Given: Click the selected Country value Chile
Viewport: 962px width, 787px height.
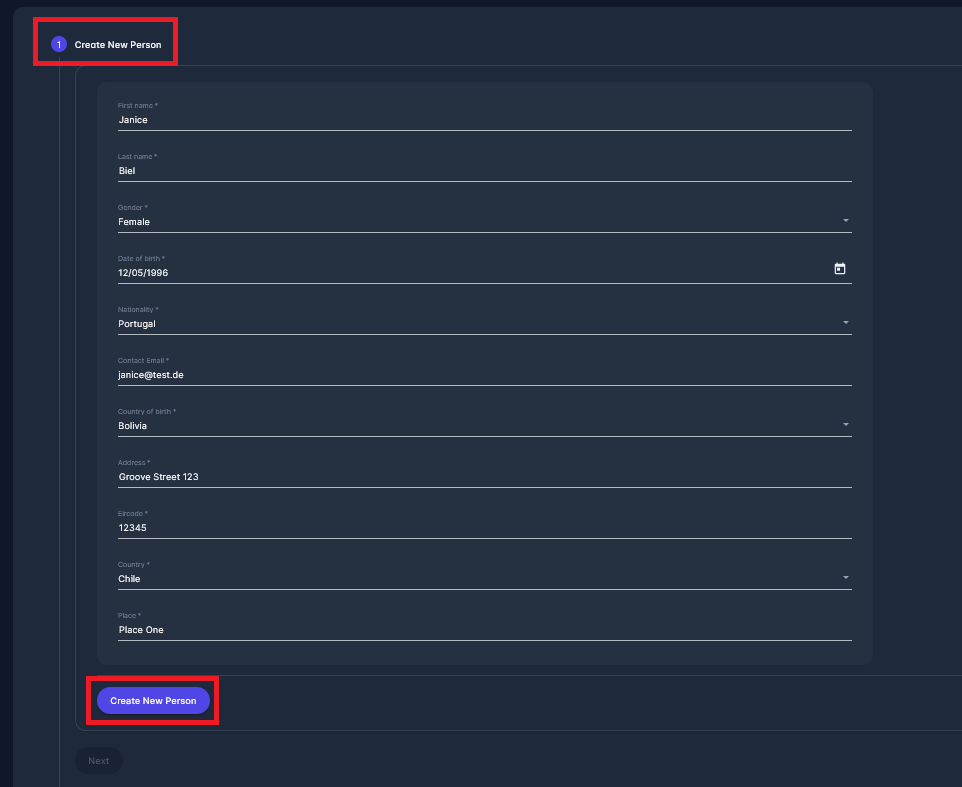Looking at the screenshot, I should [x=129, y=579].
